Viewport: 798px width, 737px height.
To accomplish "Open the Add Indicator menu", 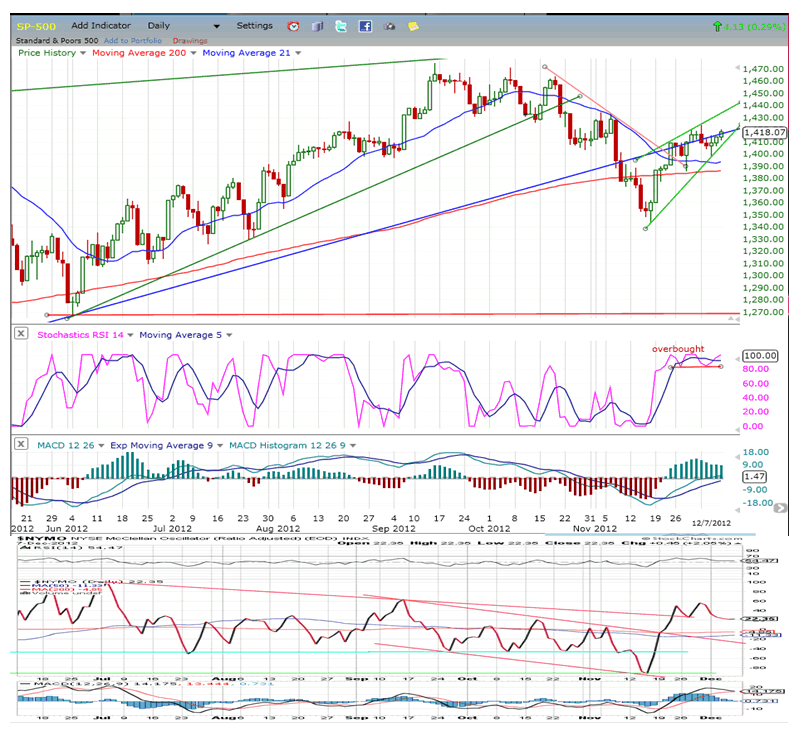I will 101,25.
